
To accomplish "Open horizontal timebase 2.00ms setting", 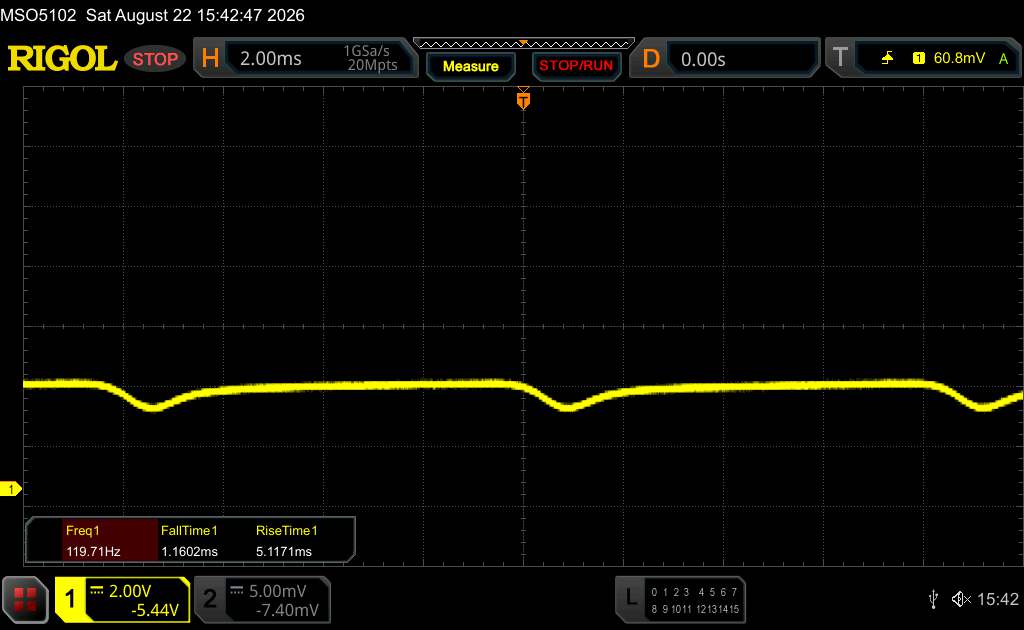I will point(270,59).
